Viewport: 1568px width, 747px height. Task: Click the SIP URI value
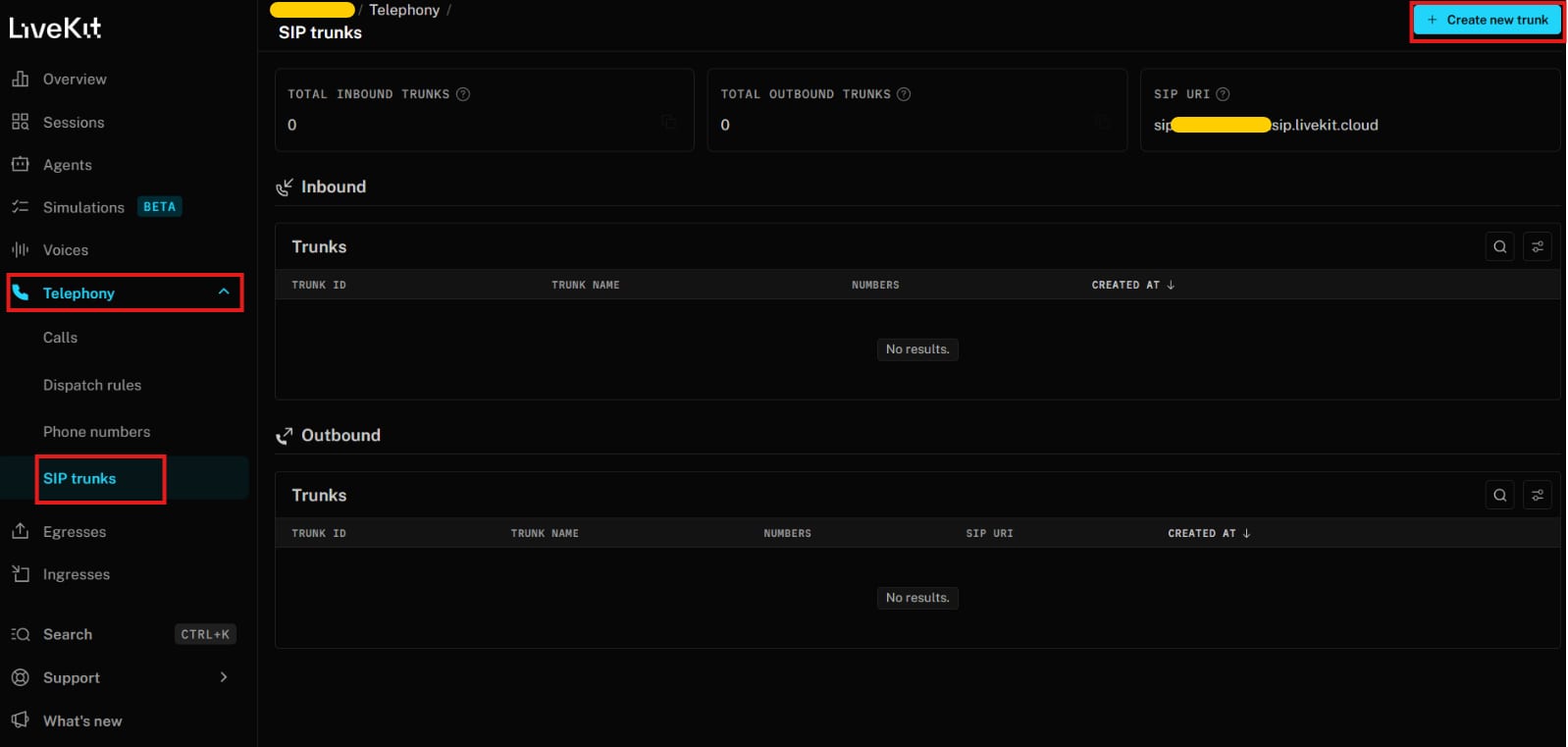click(1266, 125)
